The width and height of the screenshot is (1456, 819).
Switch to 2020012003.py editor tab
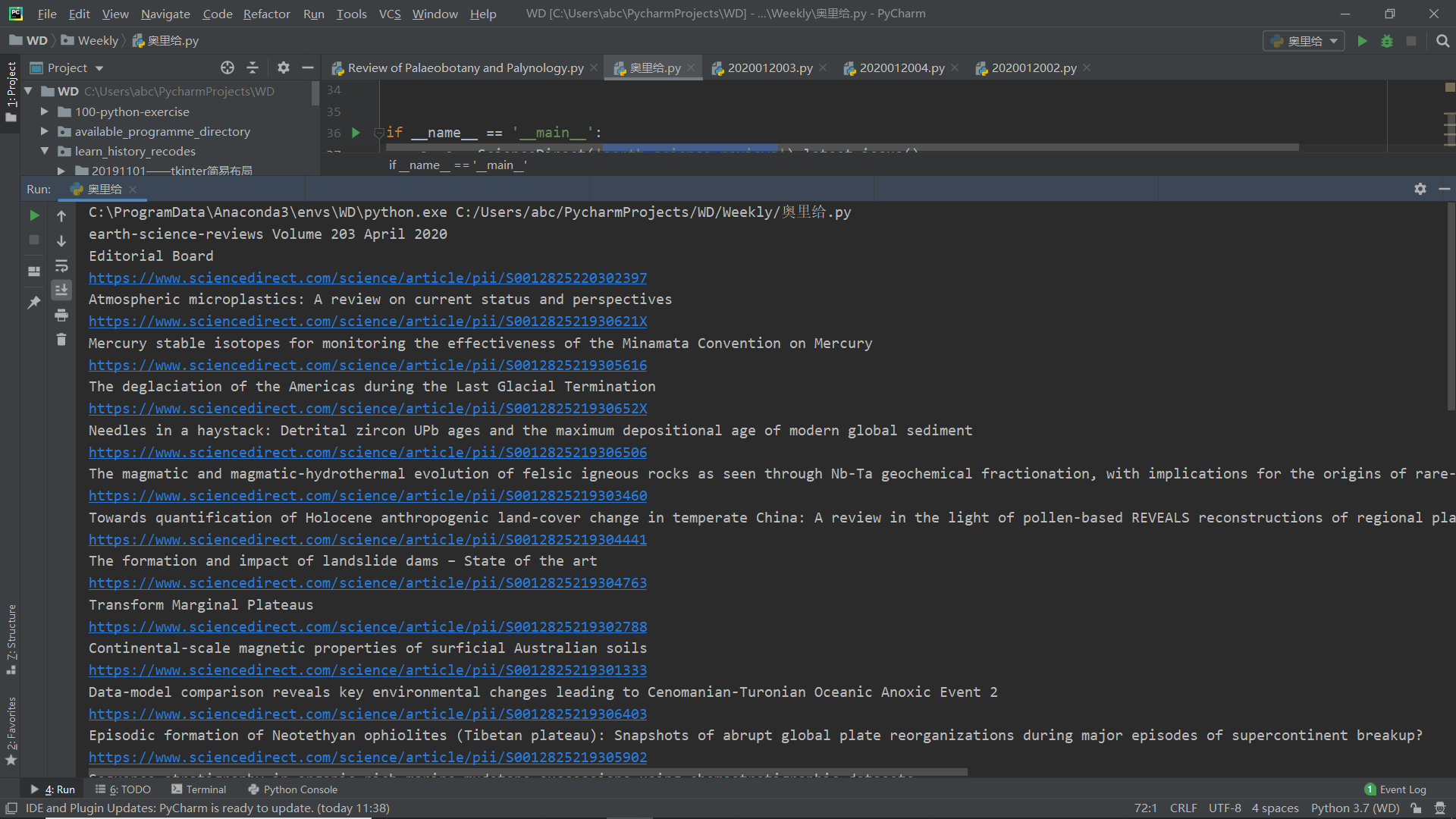coord(769,68)
